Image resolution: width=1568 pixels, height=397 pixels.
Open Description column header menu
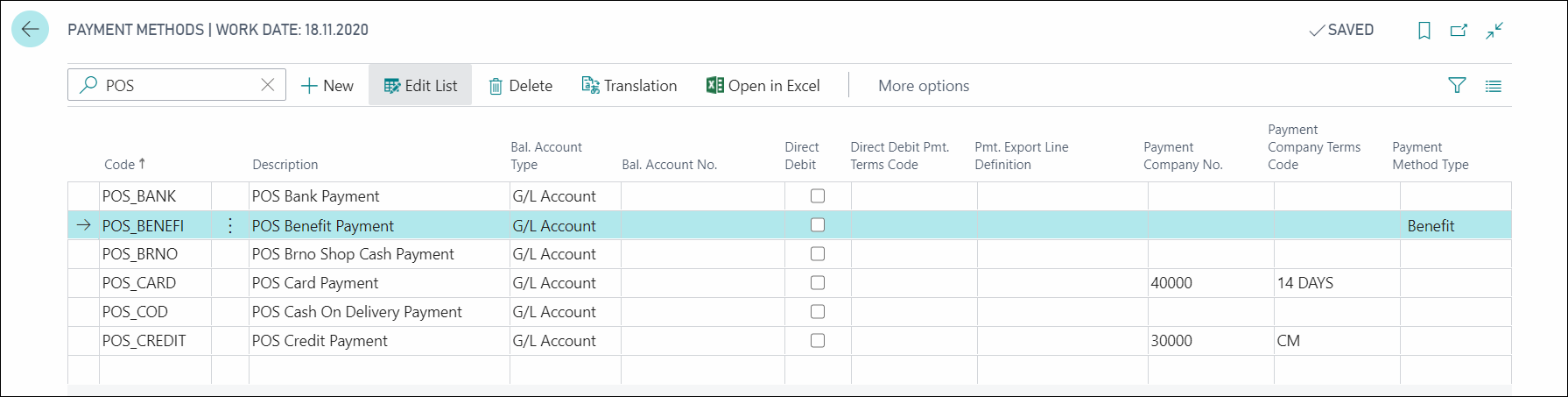pos(285,164)
